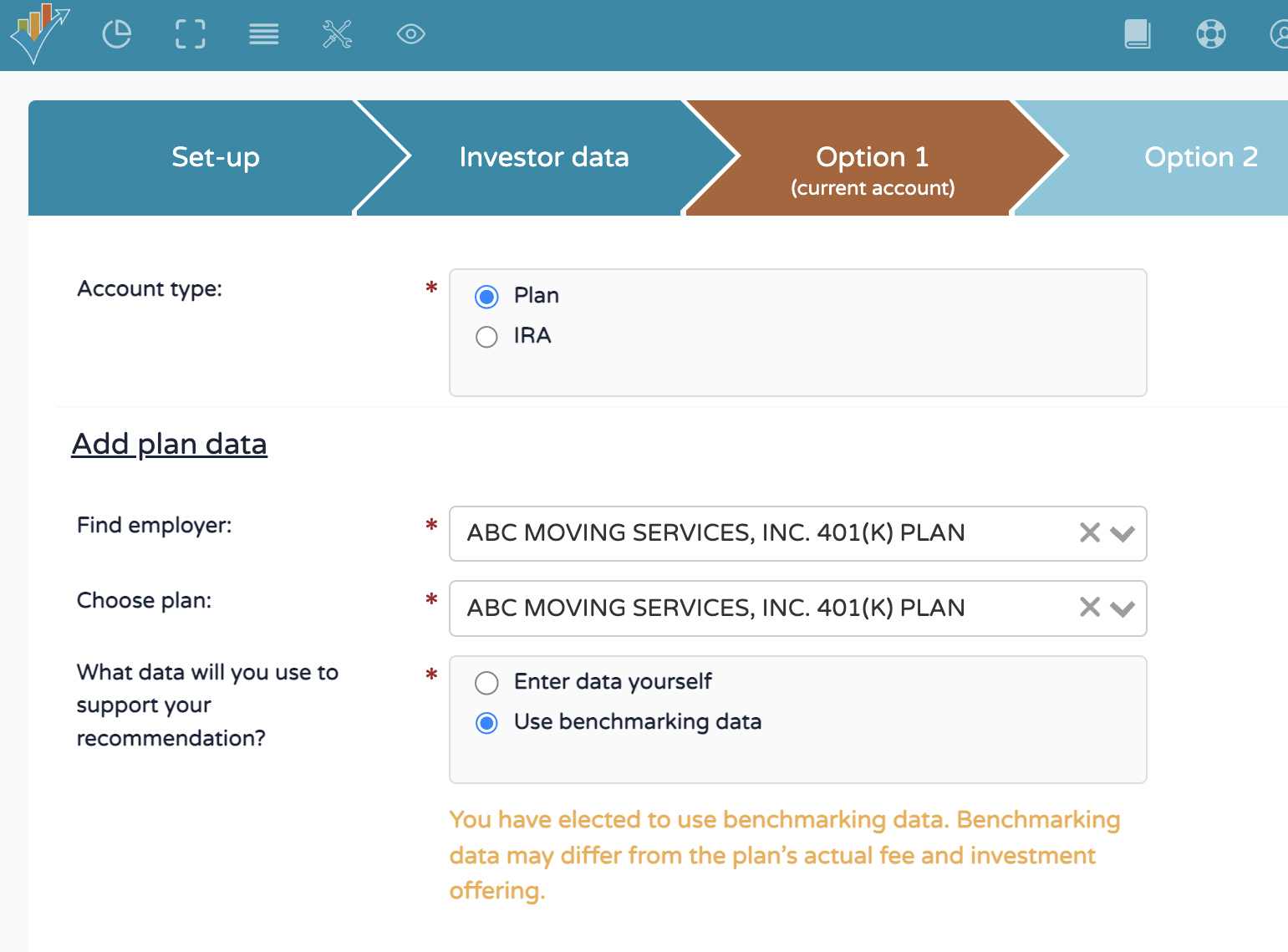Open the list lines menu icon
1288x952 pixels.
click(264, 34)
